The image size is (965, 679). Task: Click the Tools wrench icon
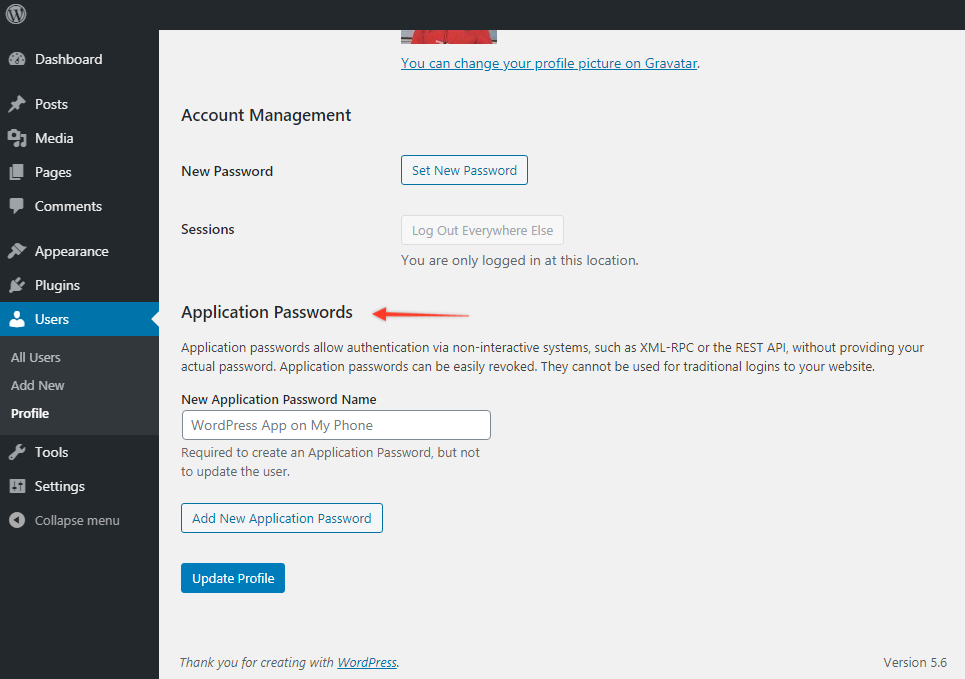17,452
